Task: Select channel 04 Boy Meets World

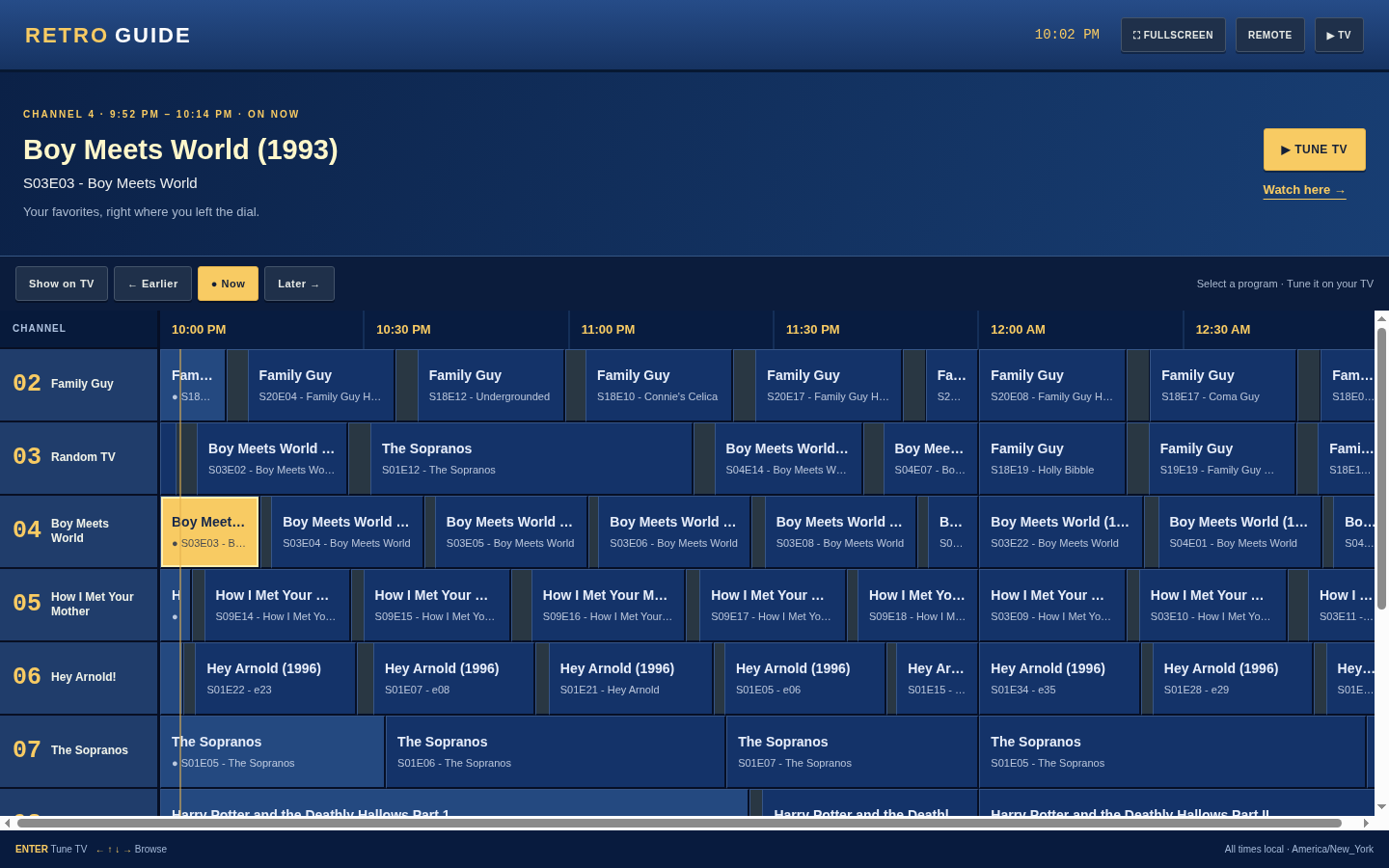Action: point(79,530)
